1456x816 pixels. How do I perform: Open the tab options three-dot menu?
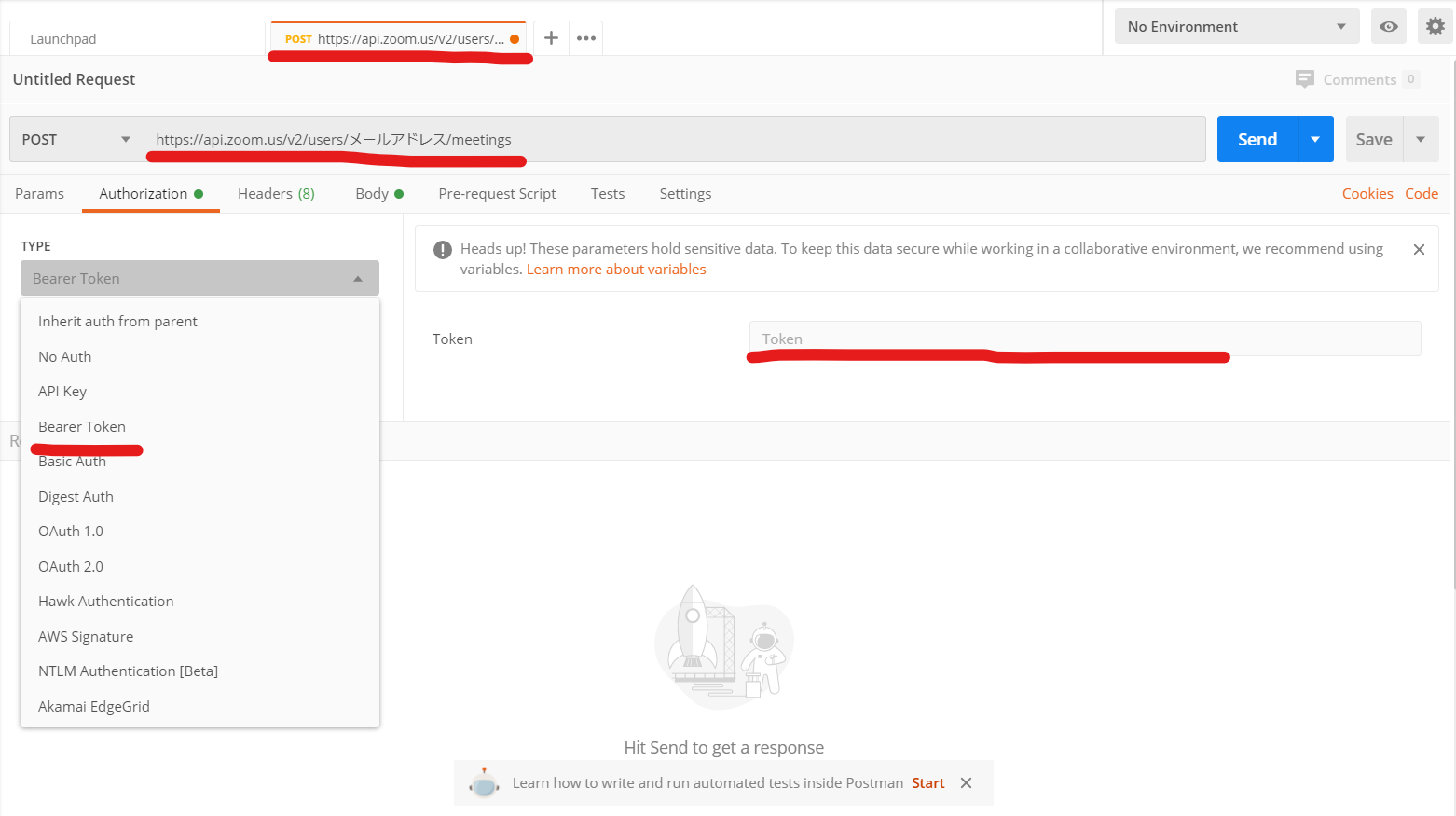586,38
